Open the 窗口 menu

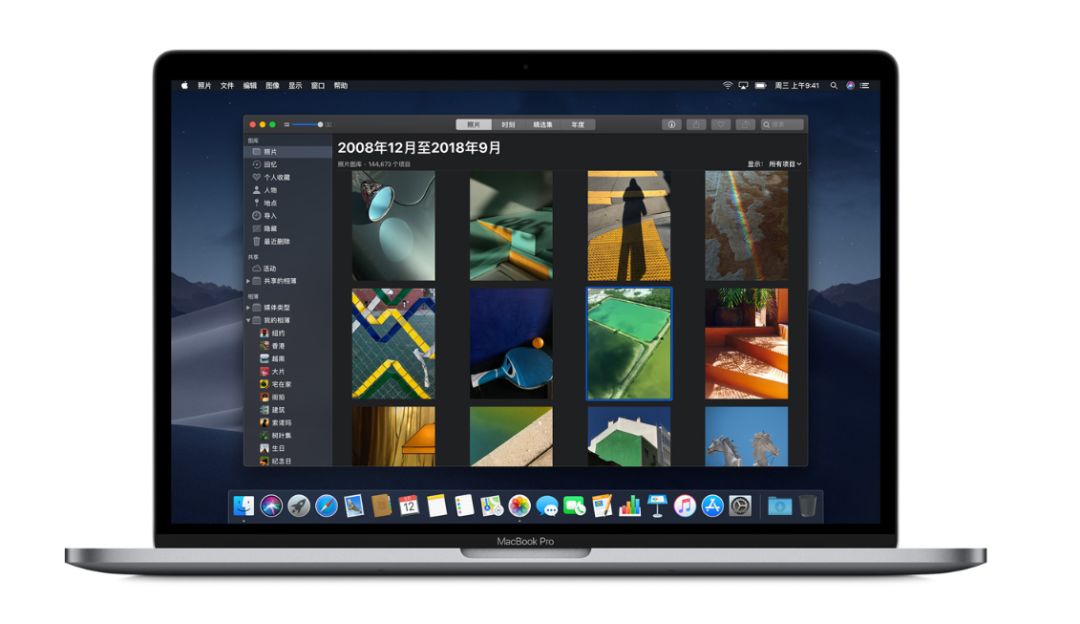(x=318, y=85)
